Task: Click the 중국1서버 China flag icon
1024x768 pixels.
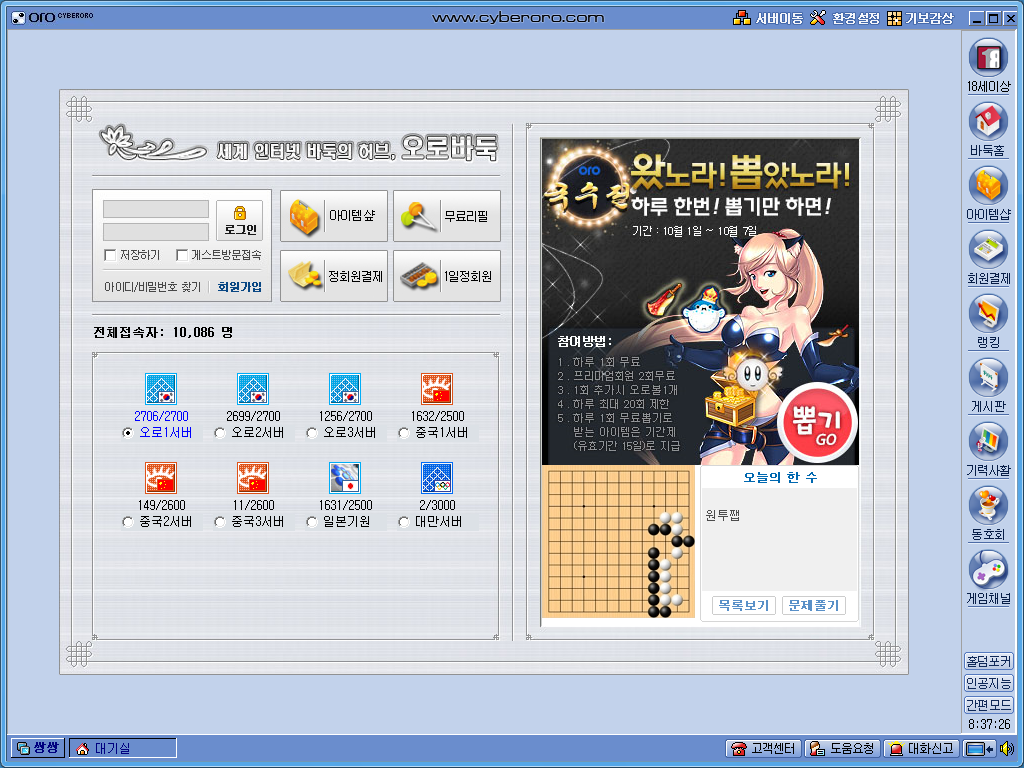Action: coord(437,389)
